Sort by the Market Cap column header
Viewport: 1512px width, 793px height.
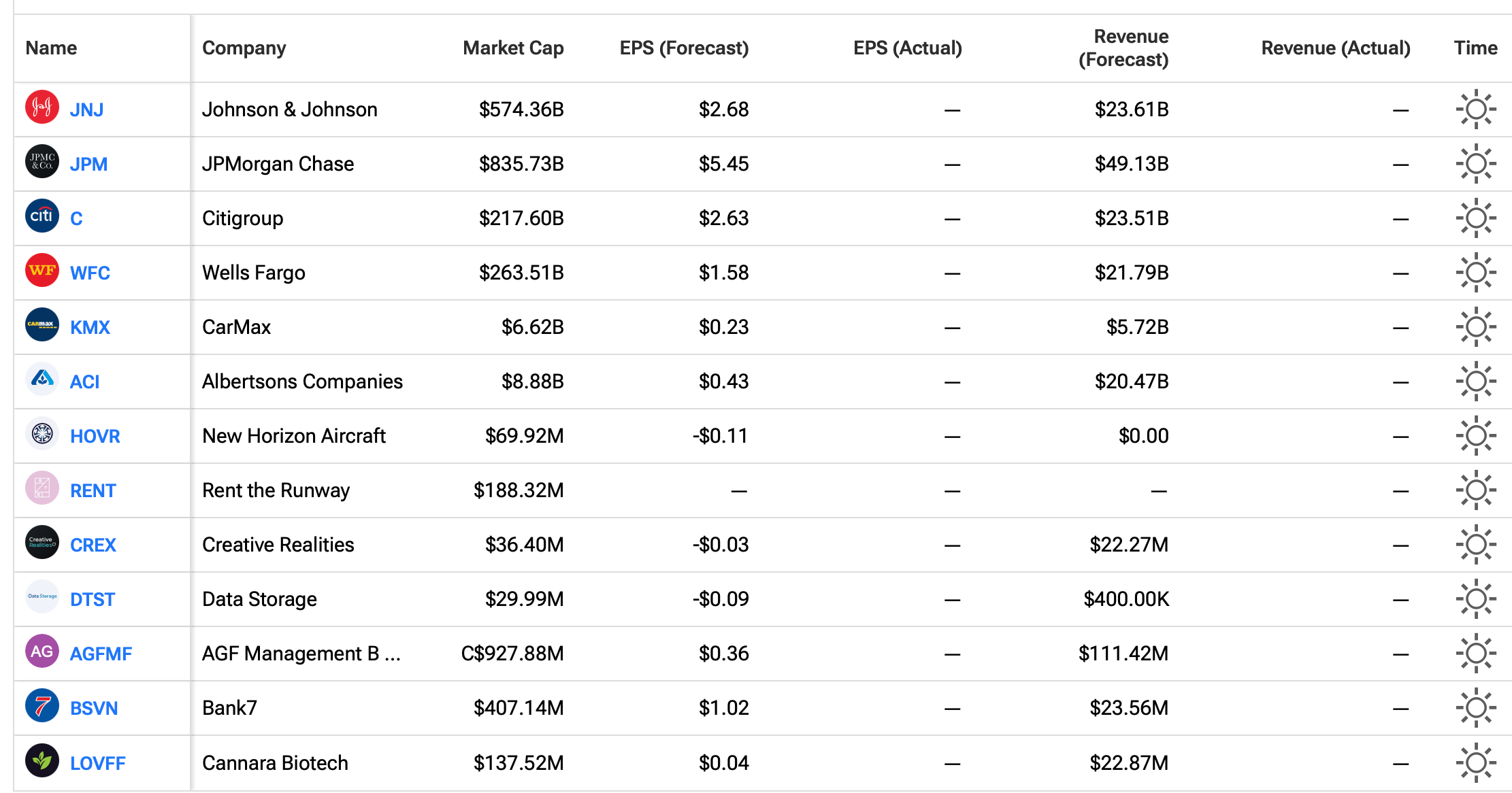(513, 48)
